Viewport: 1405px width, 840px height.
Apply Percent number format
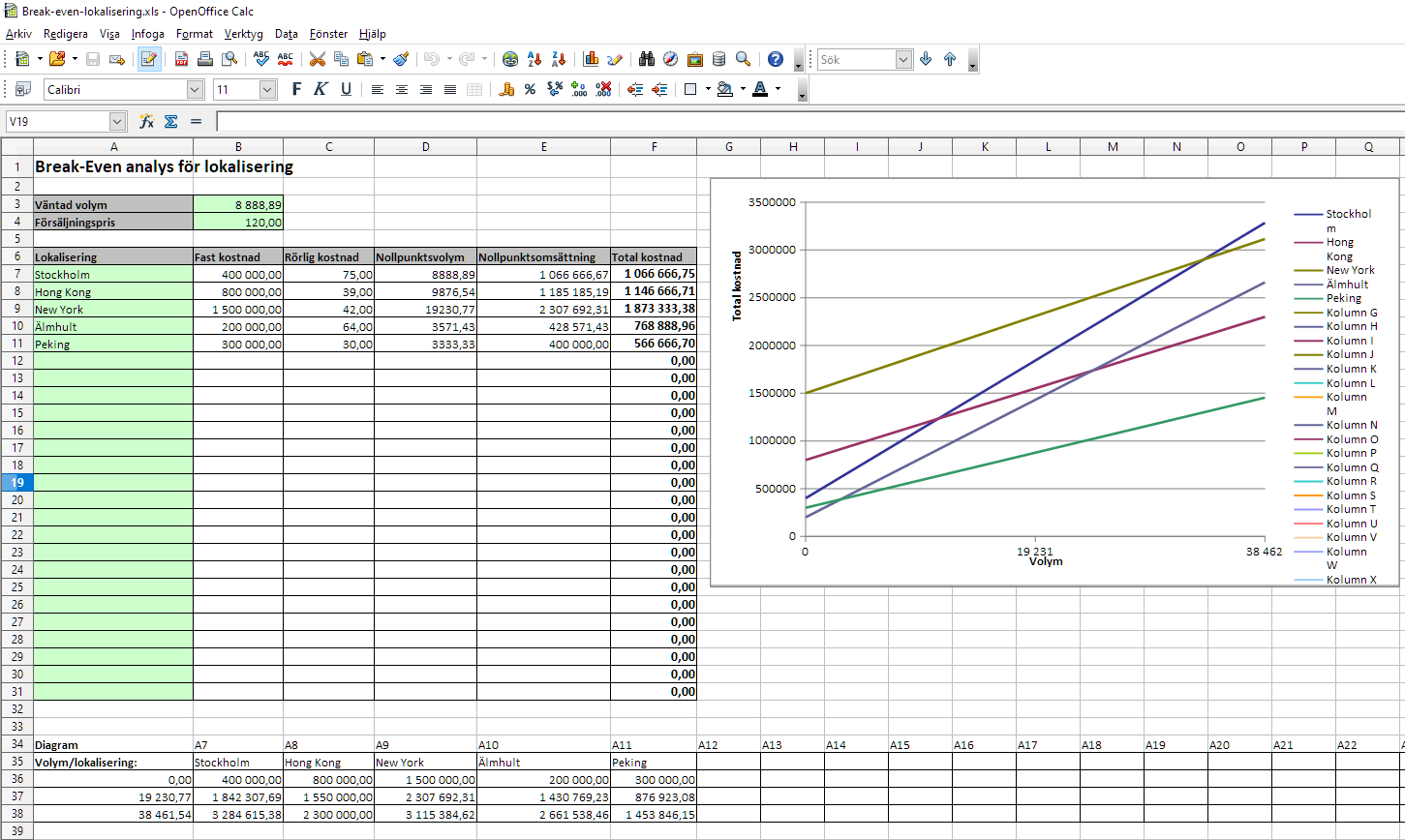[530, 89]
